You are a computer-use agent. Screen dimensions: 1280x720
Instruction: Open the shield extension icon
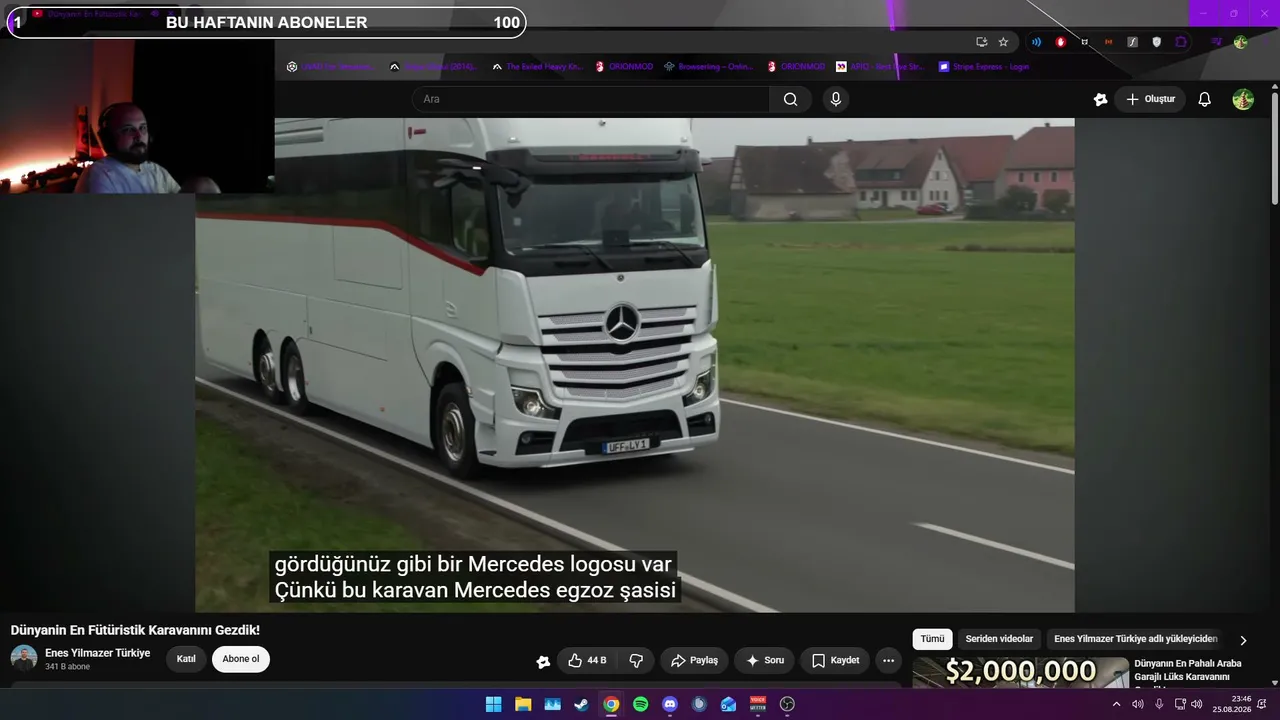coord(1157,42)
